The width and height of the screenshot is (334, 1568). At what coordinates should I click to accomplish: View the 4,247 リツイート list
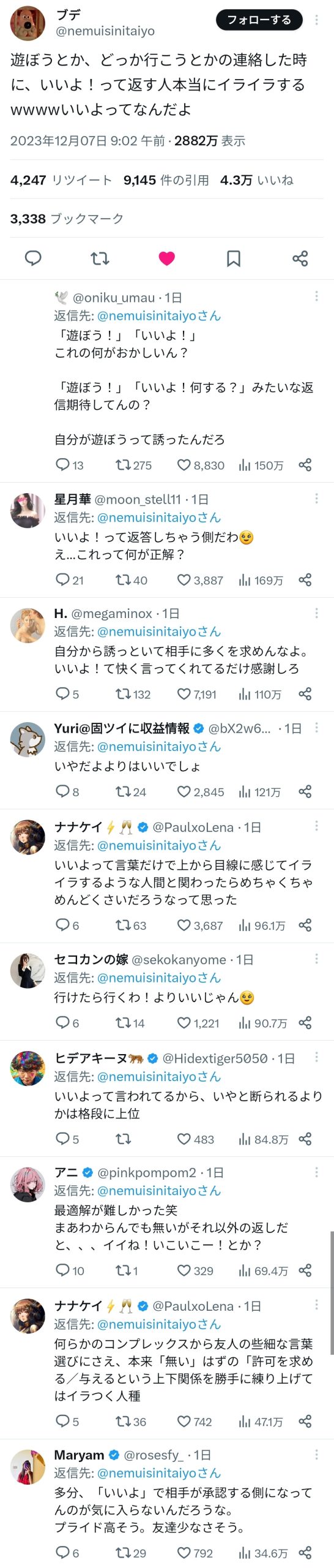pyautogui.click(x=61, y=180)
